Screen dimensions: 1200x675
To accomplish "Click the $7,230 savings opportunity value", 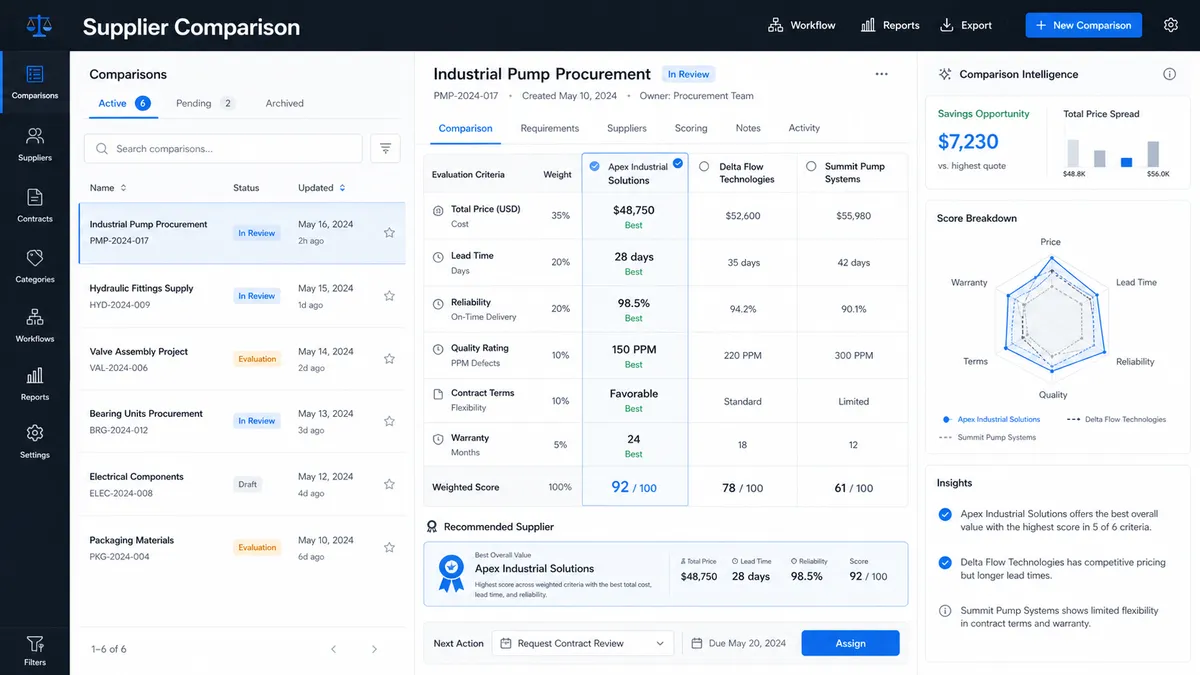I will pyautogui.click(x=968, y=141).
